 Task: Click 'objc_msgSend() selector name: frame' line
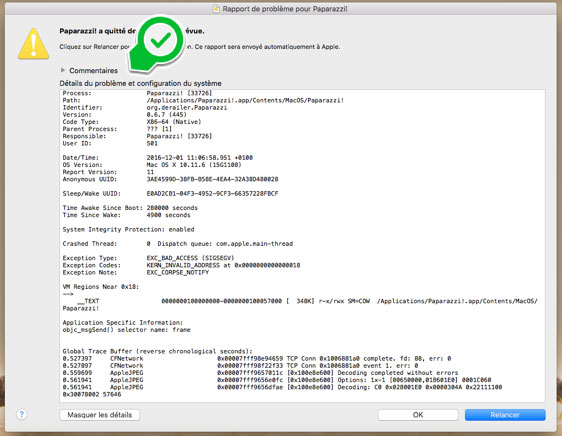point(127,330)
